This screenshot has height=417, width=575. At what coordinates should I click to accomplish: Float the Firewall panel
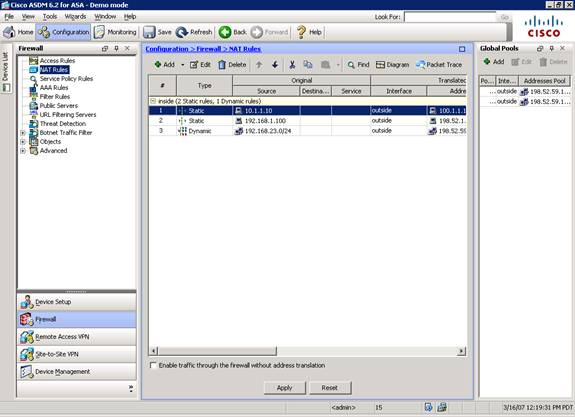tap(105, 48)
